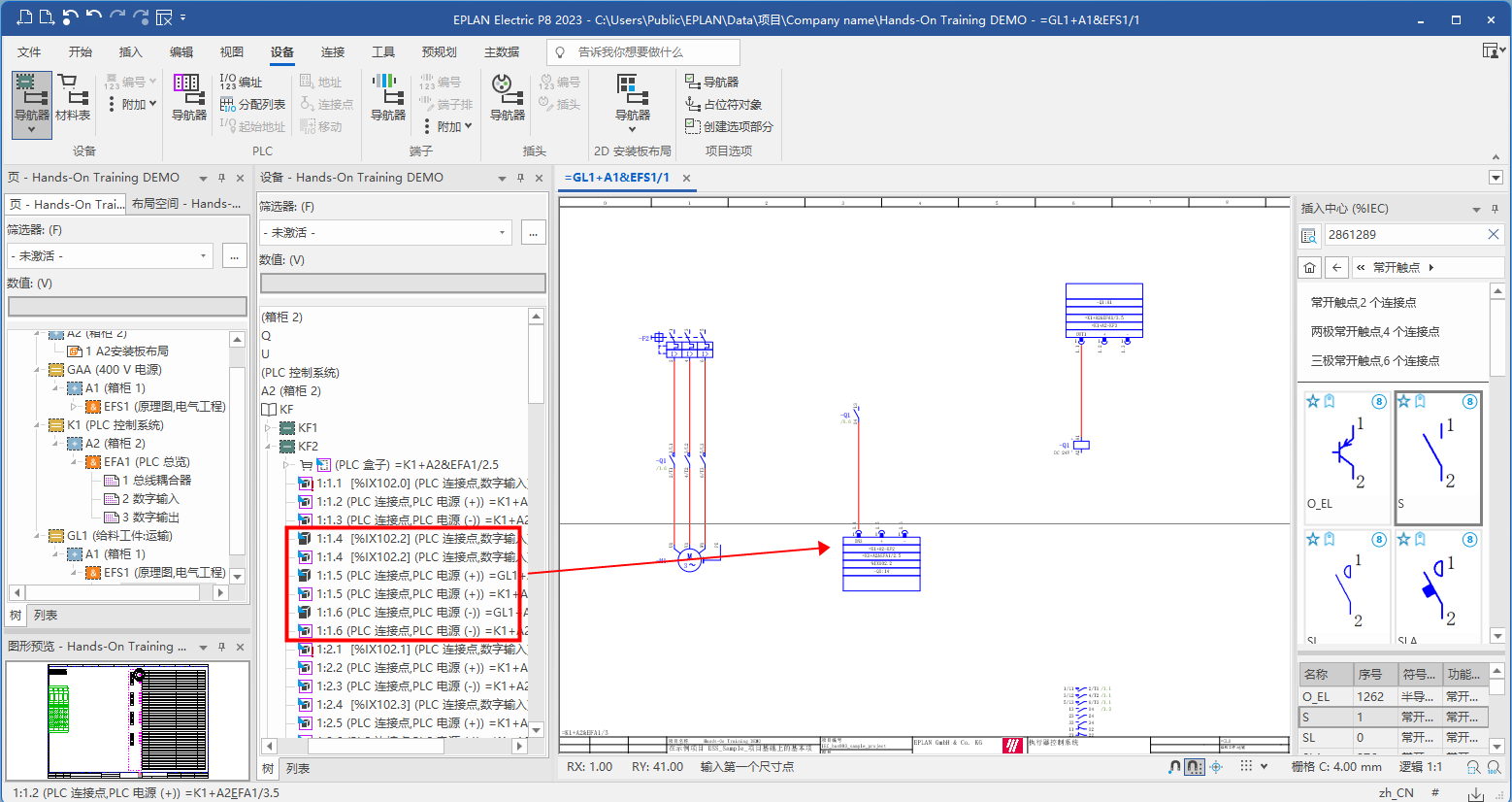The image size is (1512, 802).
Task: Switch to the 连接 ribbon tab
Action: pos(333,52)
